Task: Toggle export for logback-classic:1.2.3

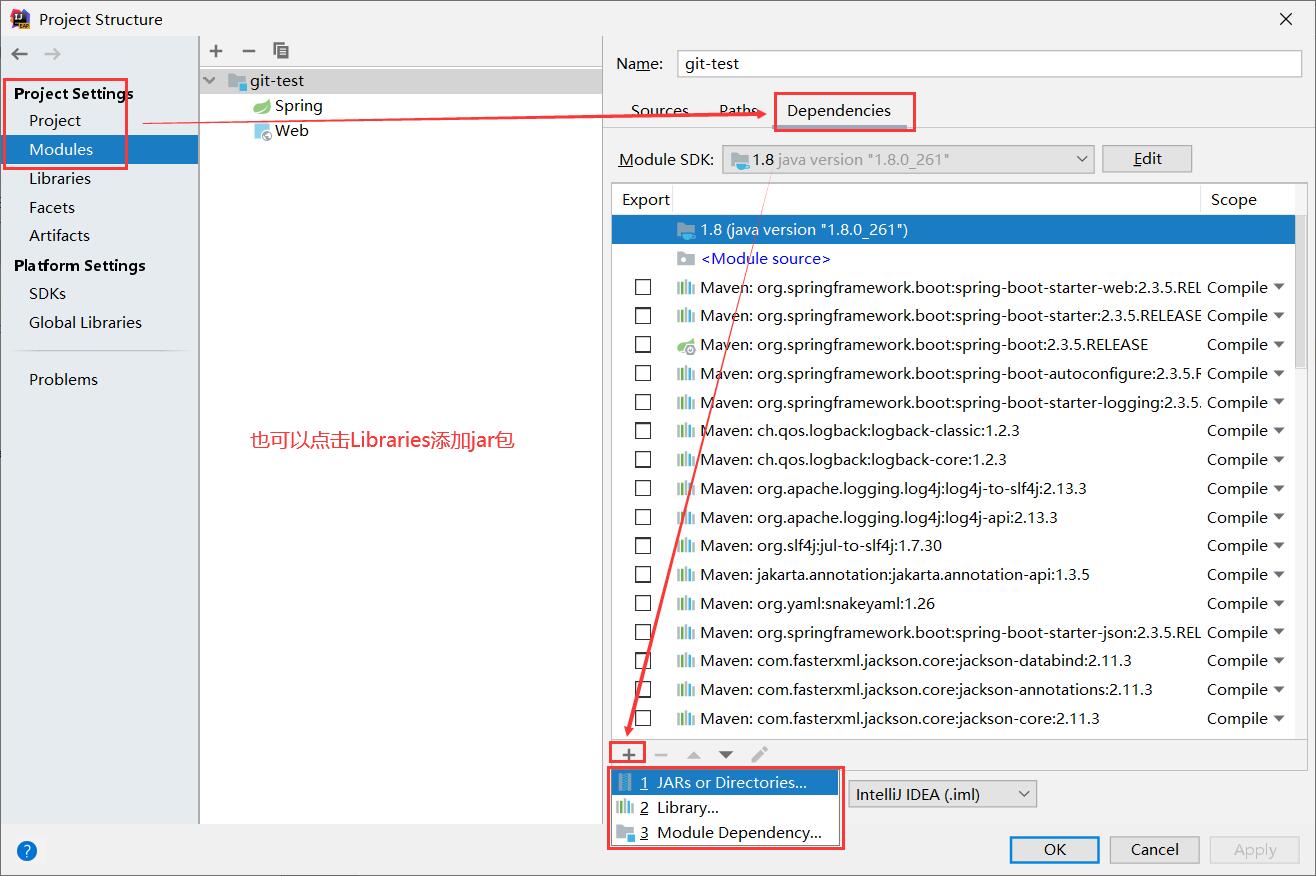Action: click(643, 431)
